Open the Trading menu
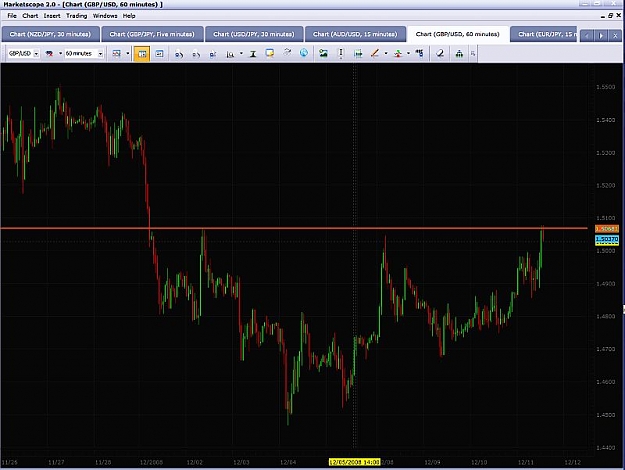This screenshot has height=470, width=625. click(77, 16)
